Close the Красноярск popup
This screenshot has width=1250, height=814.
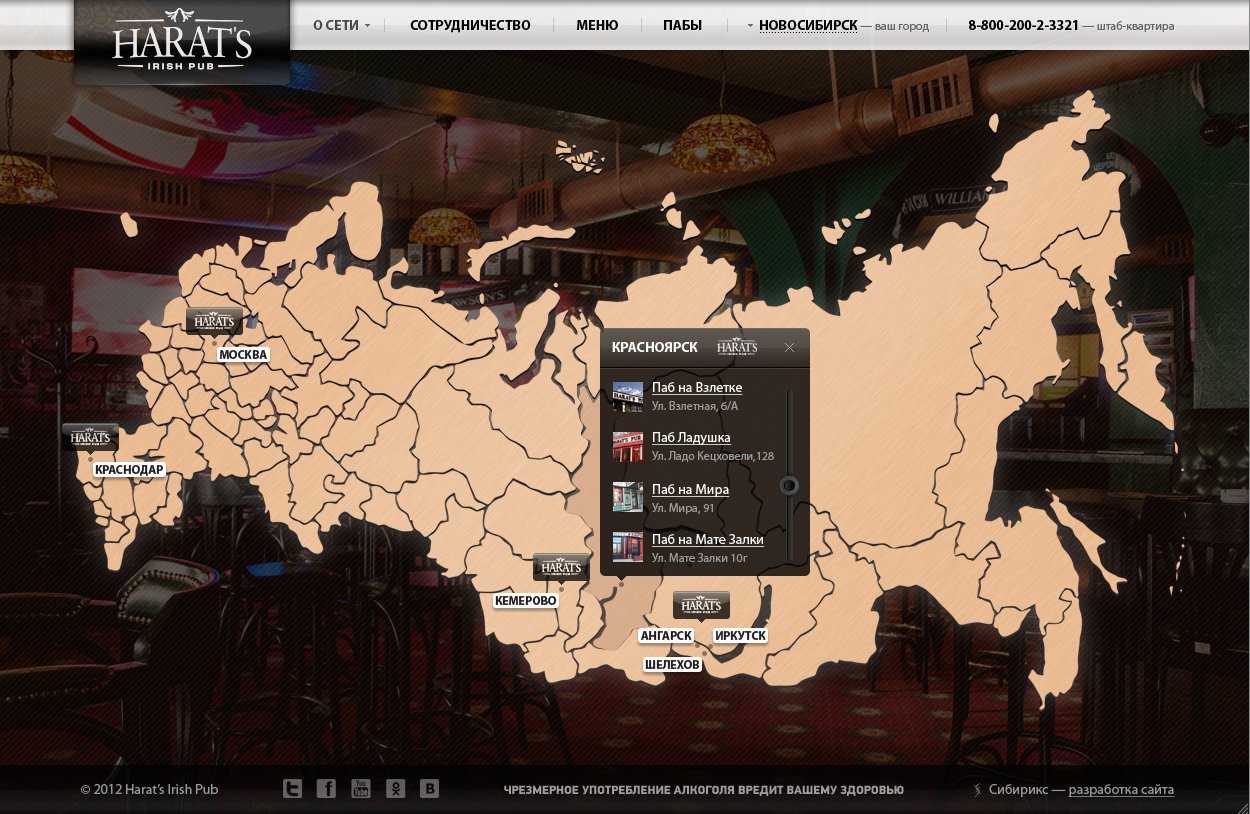tap(789, 347)
